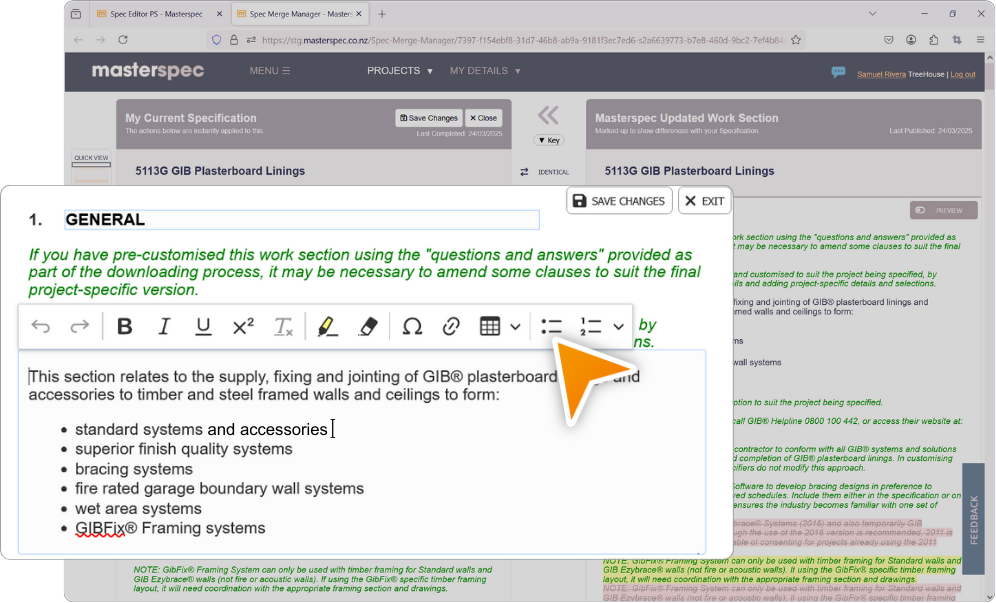Select the highlight eraser tool

pyautogui.click(x=368, y=327)
